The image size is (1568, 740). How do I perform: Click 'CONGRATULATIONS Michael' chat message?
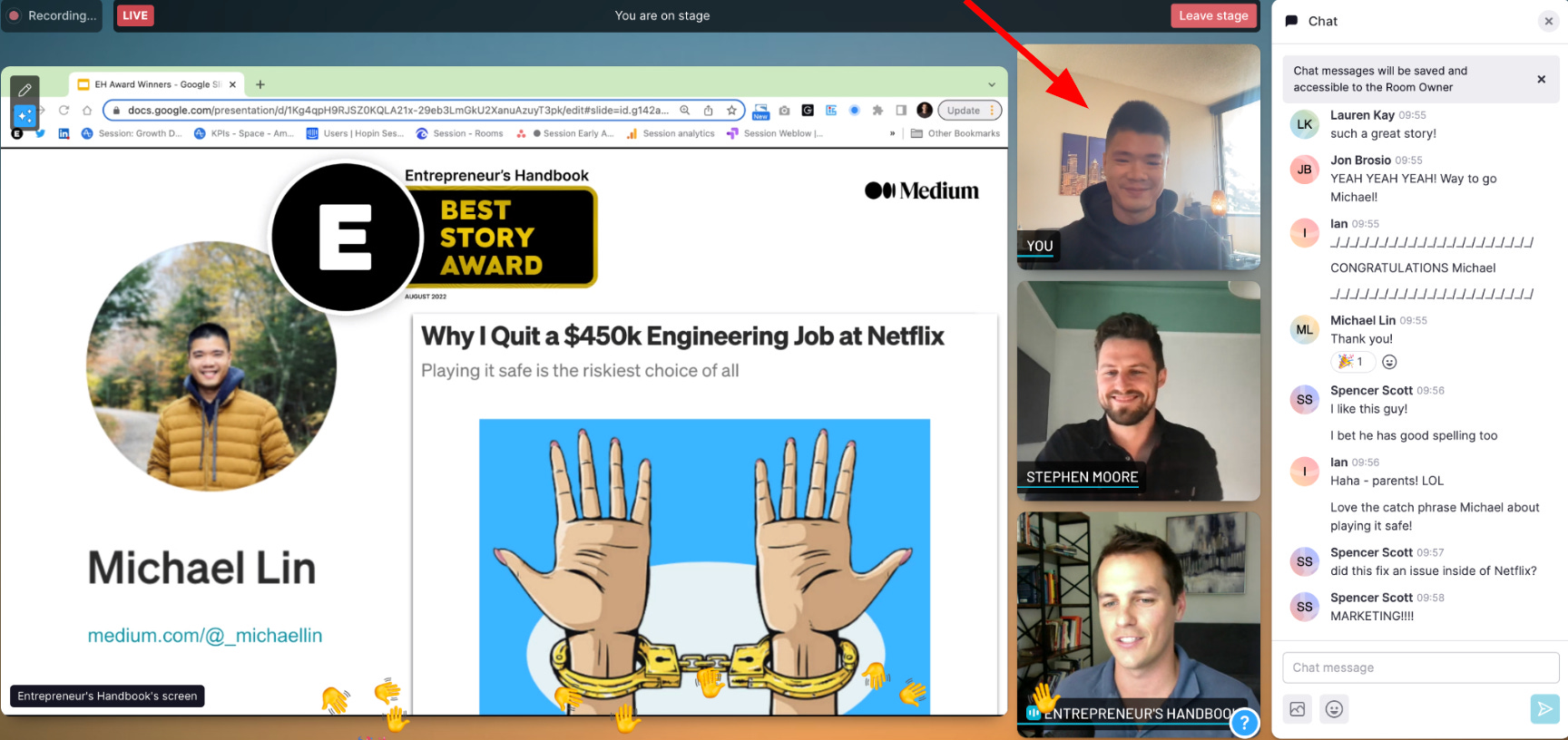[1413, 268]
